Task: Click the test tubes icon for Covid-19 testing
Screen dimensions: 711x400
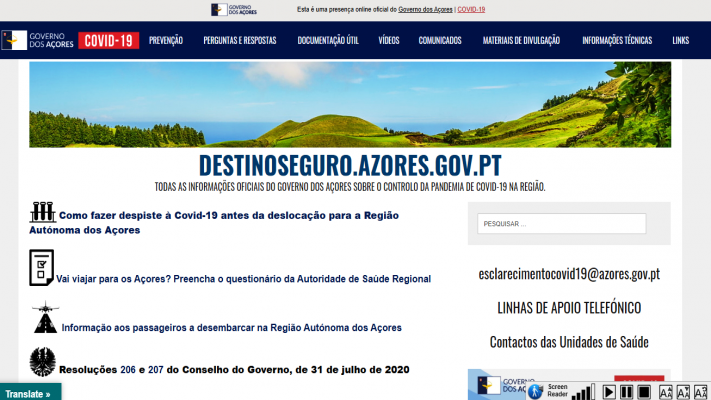Action: point(42,212)
